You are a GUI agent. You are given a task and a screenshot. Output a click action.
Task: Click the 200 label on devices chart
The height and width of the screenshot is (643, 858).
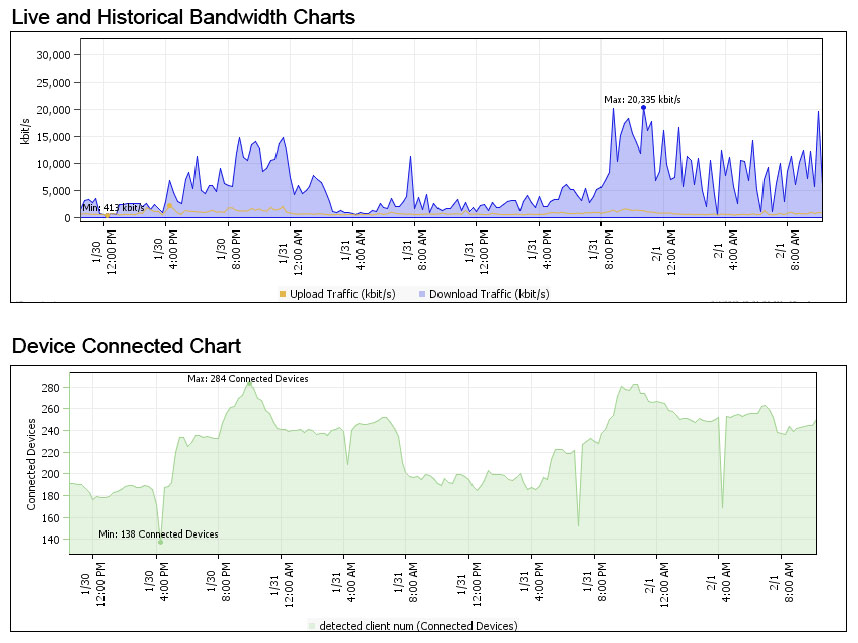point(50,474)
